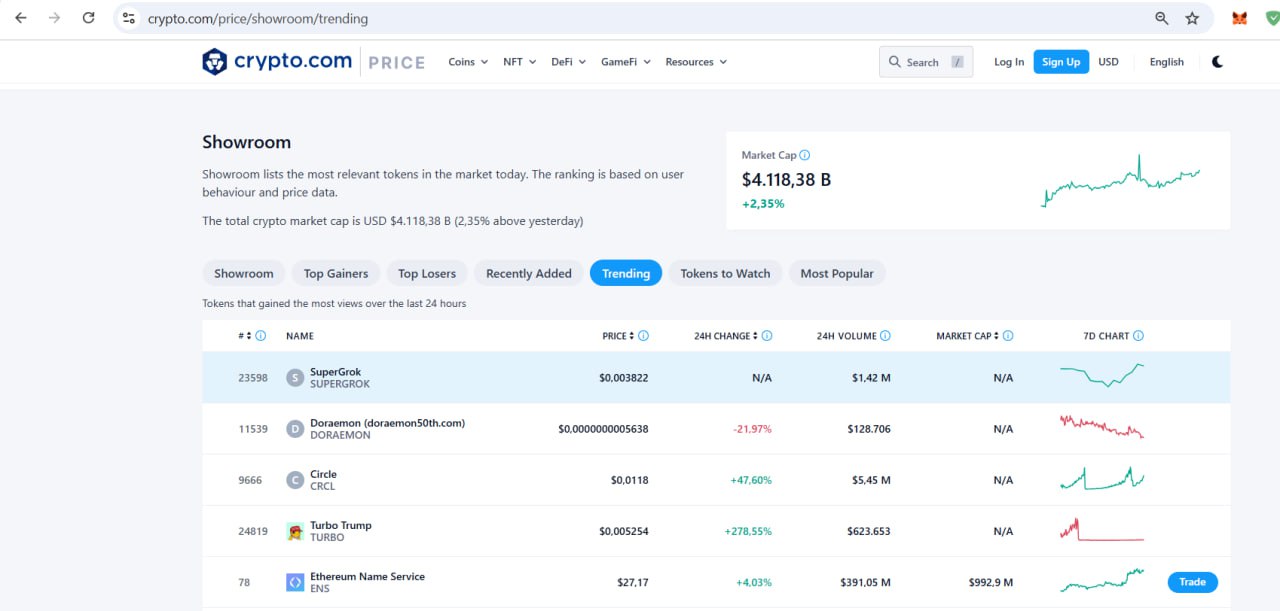This screenshot has width=1280, height=611.
Task: Expand the DeFi navigation dropdown
Action: pyautogui.click(x=568, y=62)
